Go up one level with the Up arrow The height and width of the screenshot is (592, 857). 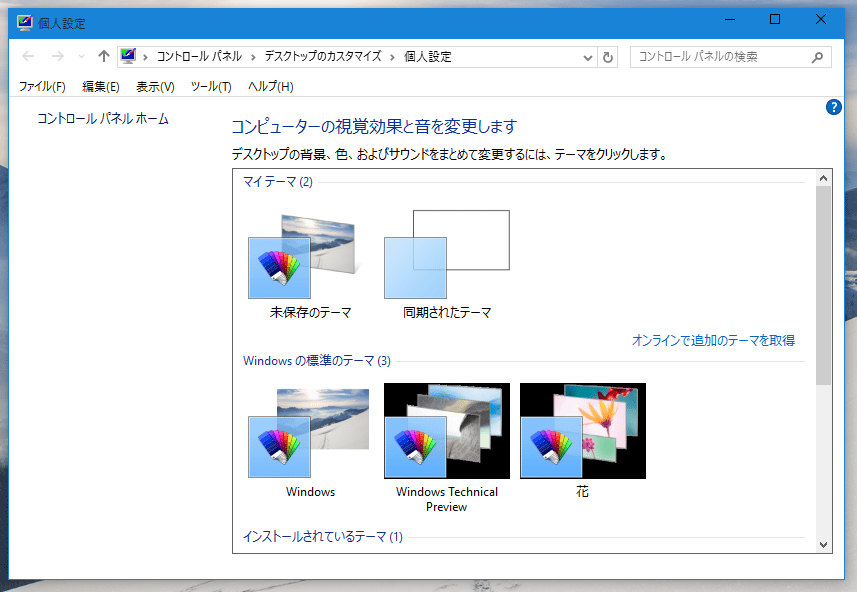point(104,56)
